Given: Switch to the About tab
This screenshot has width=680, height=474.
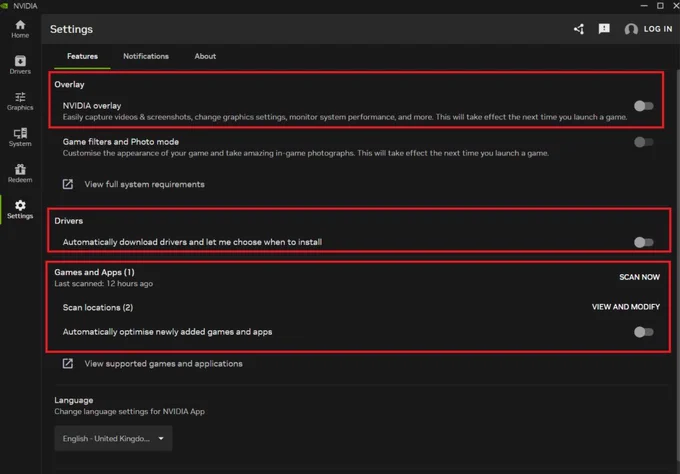Looking at the screenshot, I should click(205, 56).
